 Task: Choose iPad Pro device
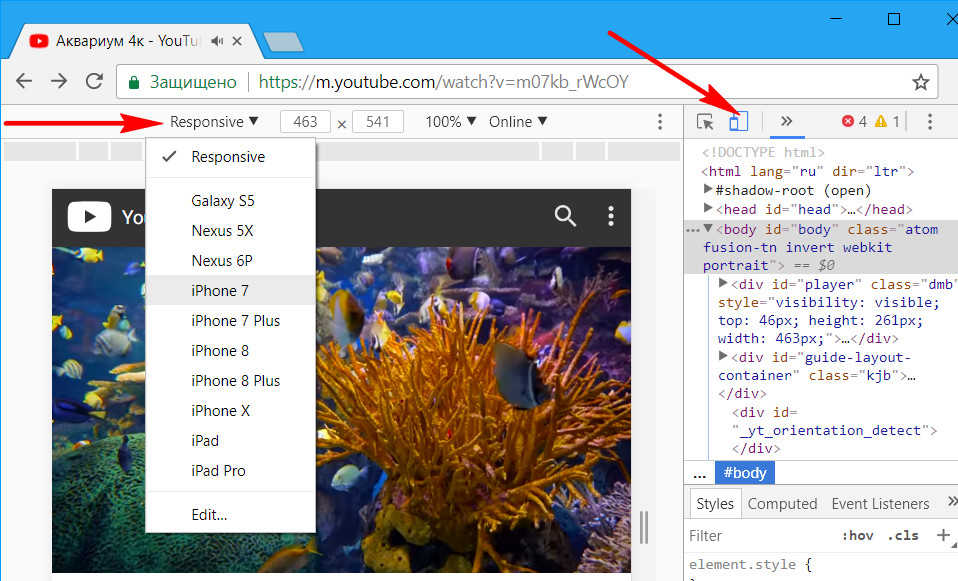point(230,470)
